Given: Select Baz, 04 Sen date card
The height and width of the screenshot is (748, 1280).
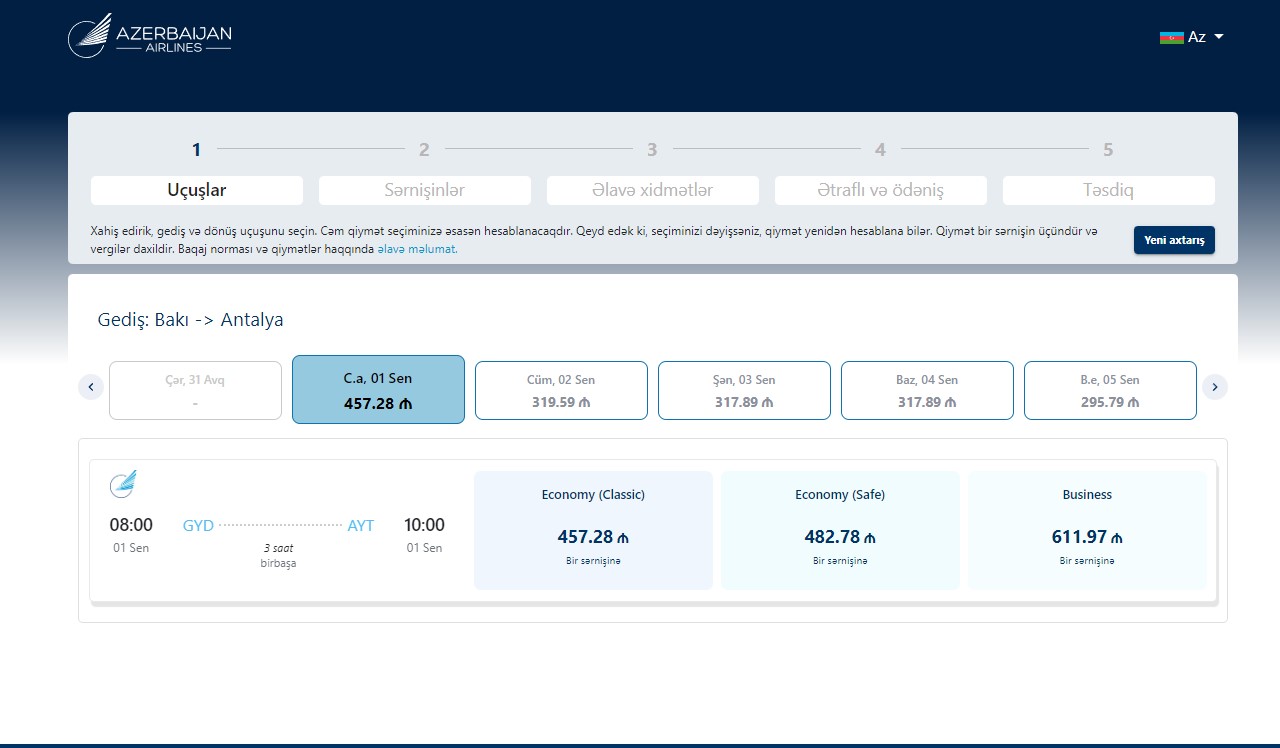Looking at the screenshot, I should (x=927, y=390).
